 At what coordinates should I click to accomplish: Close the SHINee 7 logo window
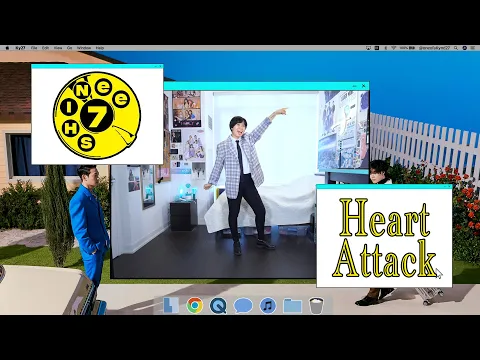160,67
